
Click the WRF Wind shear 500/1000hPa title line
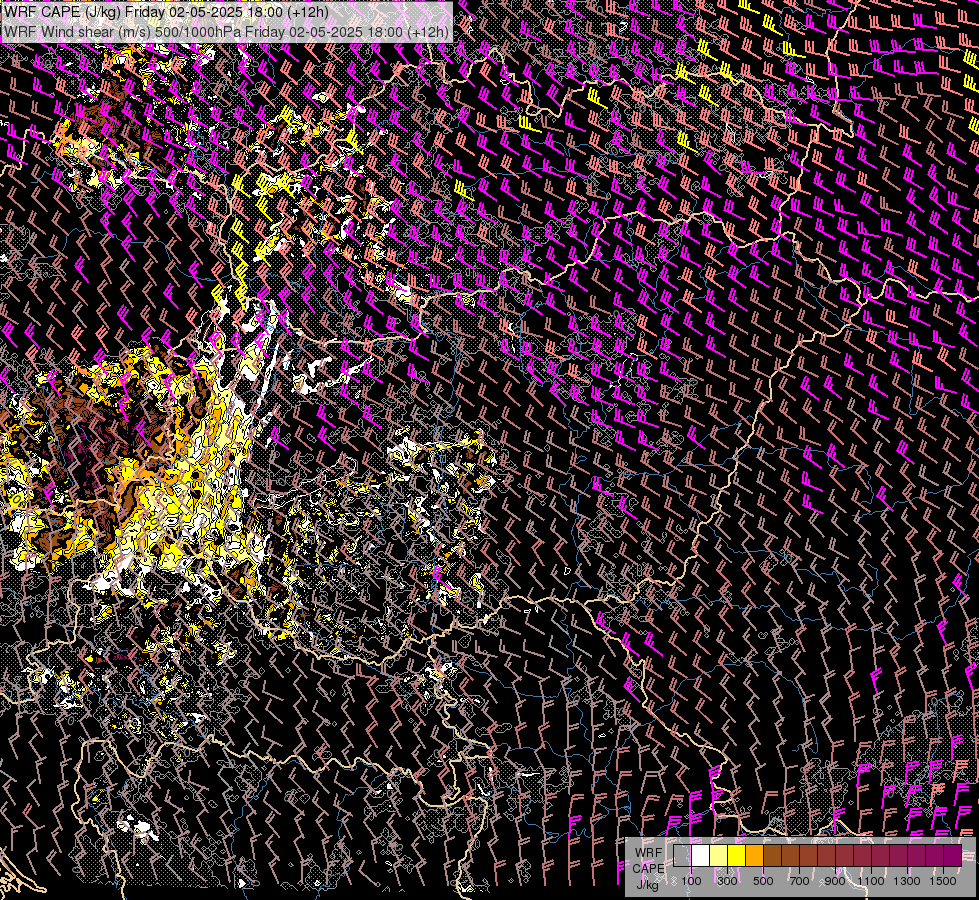tap(226, 32)
